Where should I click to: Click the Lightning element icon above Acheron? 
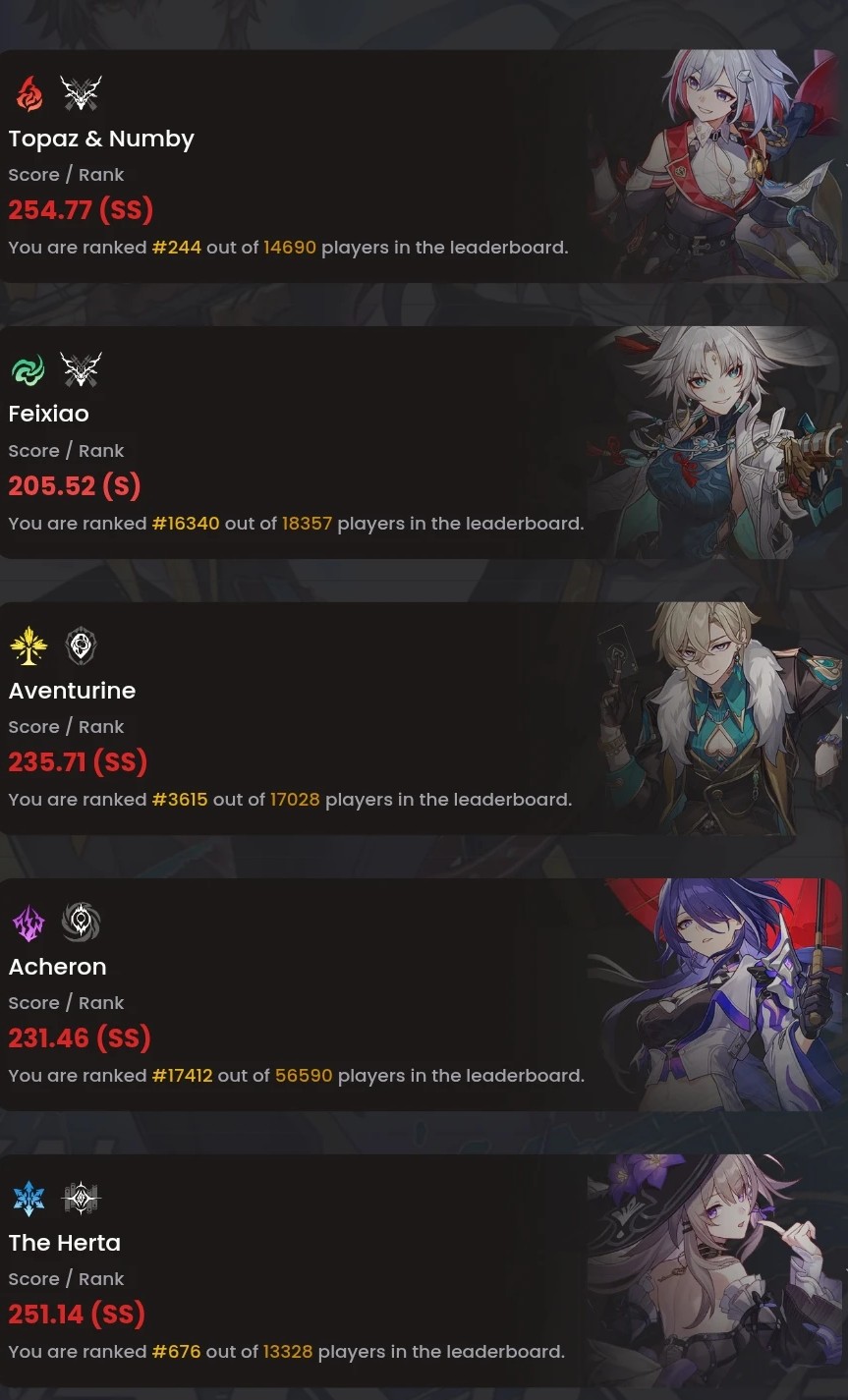coord(28,922)
